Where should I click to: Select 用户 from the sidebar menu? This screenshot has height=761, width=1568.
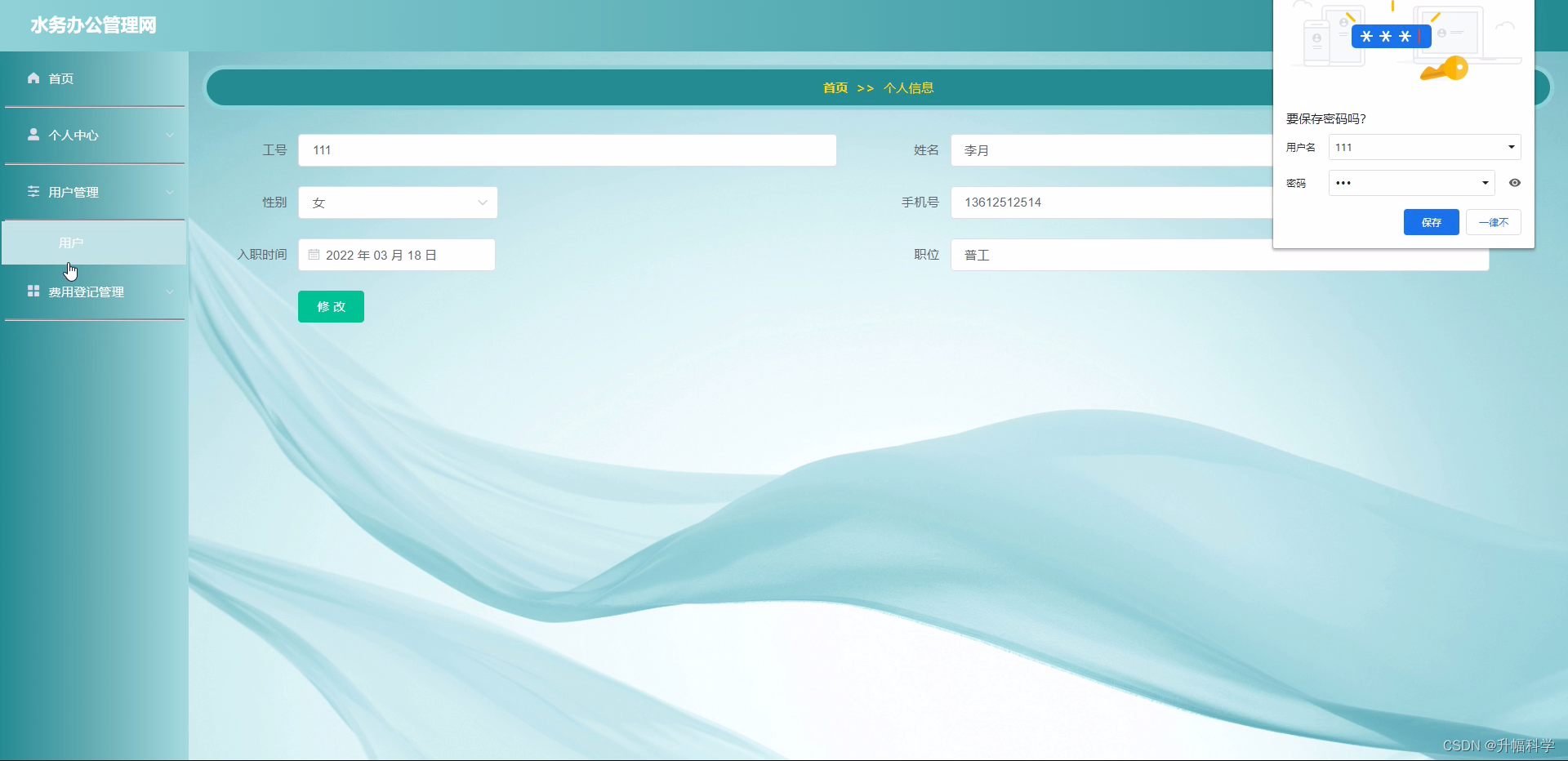pos(71,243)
